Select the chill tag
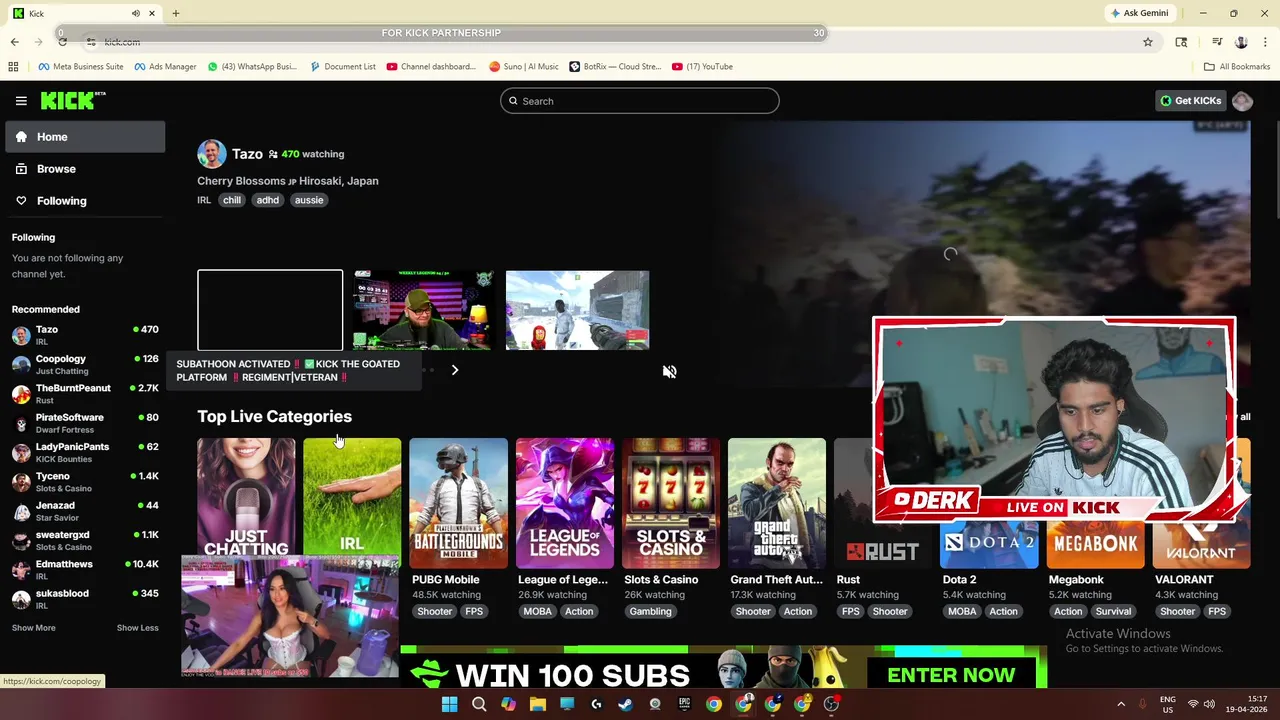The width and height of the screenshot is (1280, 720). point(232,200)
